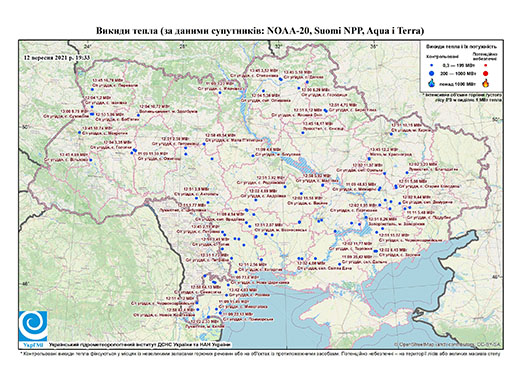The image size is (520, 368).
Task: Click the '12 вересня 2021 р.' date stamp
Action: [x=49, y=58]
